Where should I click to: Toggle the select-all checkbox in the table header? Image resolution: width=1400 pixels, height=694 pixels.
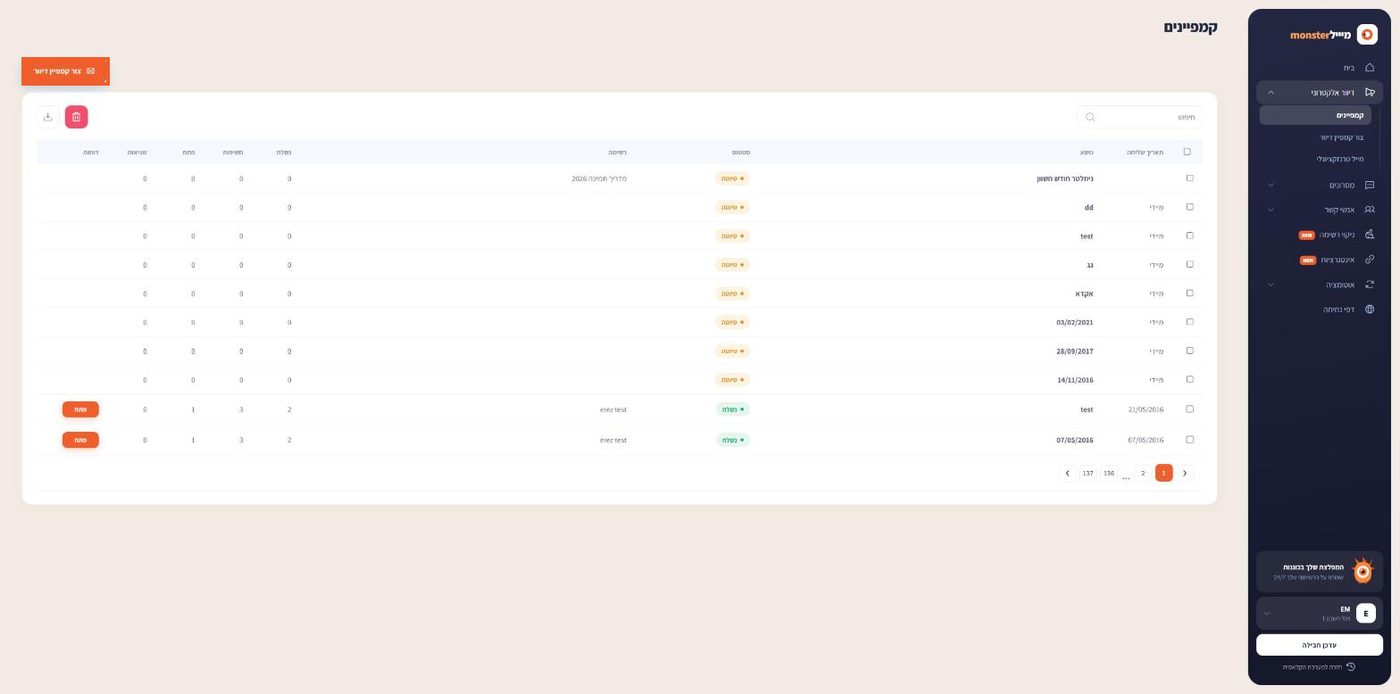point(1187,152)
